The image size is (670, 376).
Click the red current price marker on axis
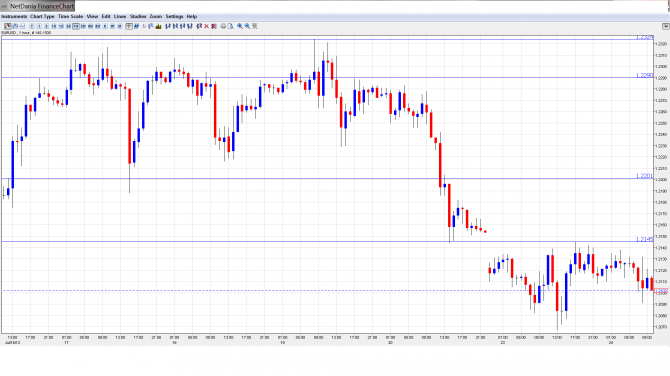click(661, 291)
